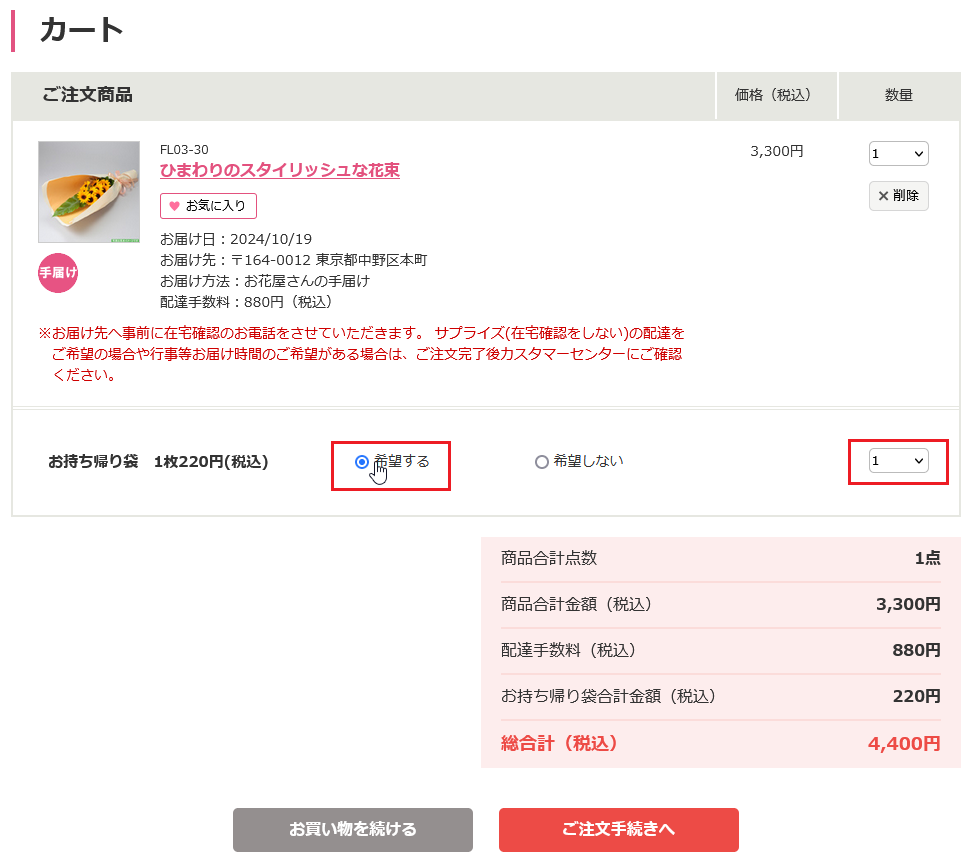This screenshot has width=980, height=868.
Task: Click the 数量 column header
Action: tap(898, 95)
